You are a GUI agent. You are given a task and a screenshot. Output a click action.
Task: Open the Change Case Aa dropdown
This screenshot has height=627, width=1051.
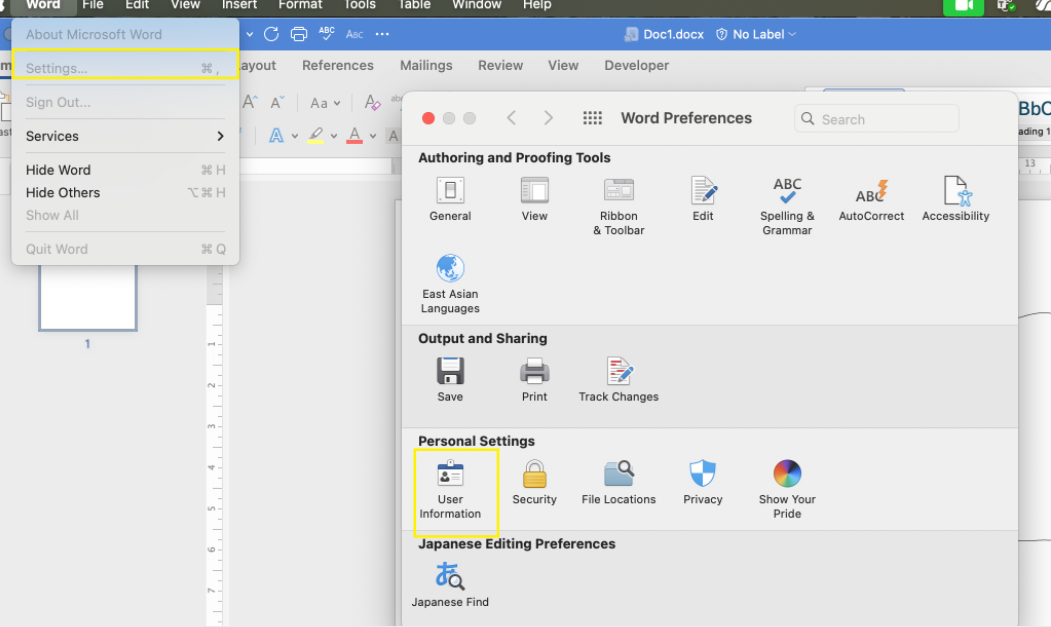325,103
